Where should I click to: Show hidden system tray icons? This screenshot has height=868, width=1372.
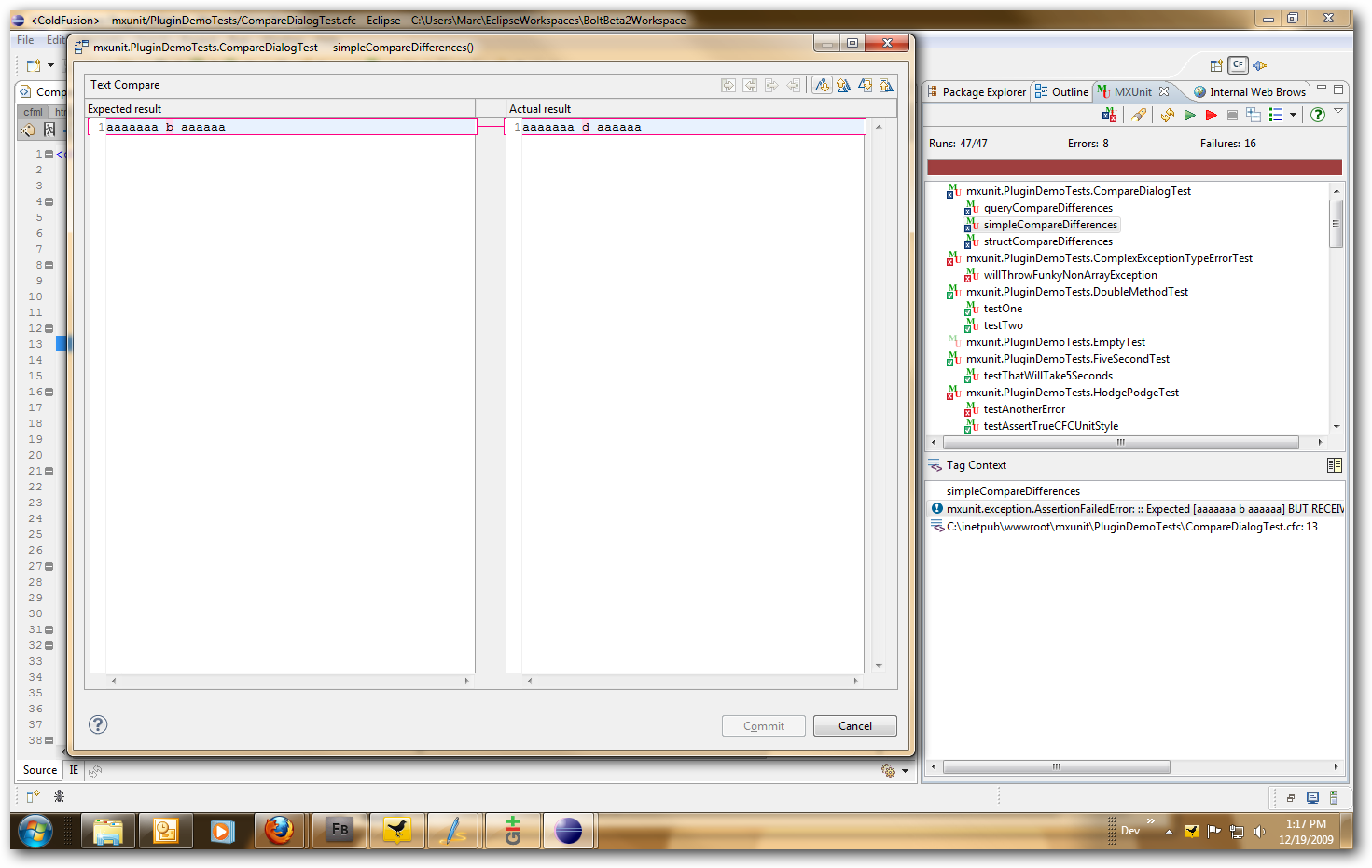tap(1169, 831)
